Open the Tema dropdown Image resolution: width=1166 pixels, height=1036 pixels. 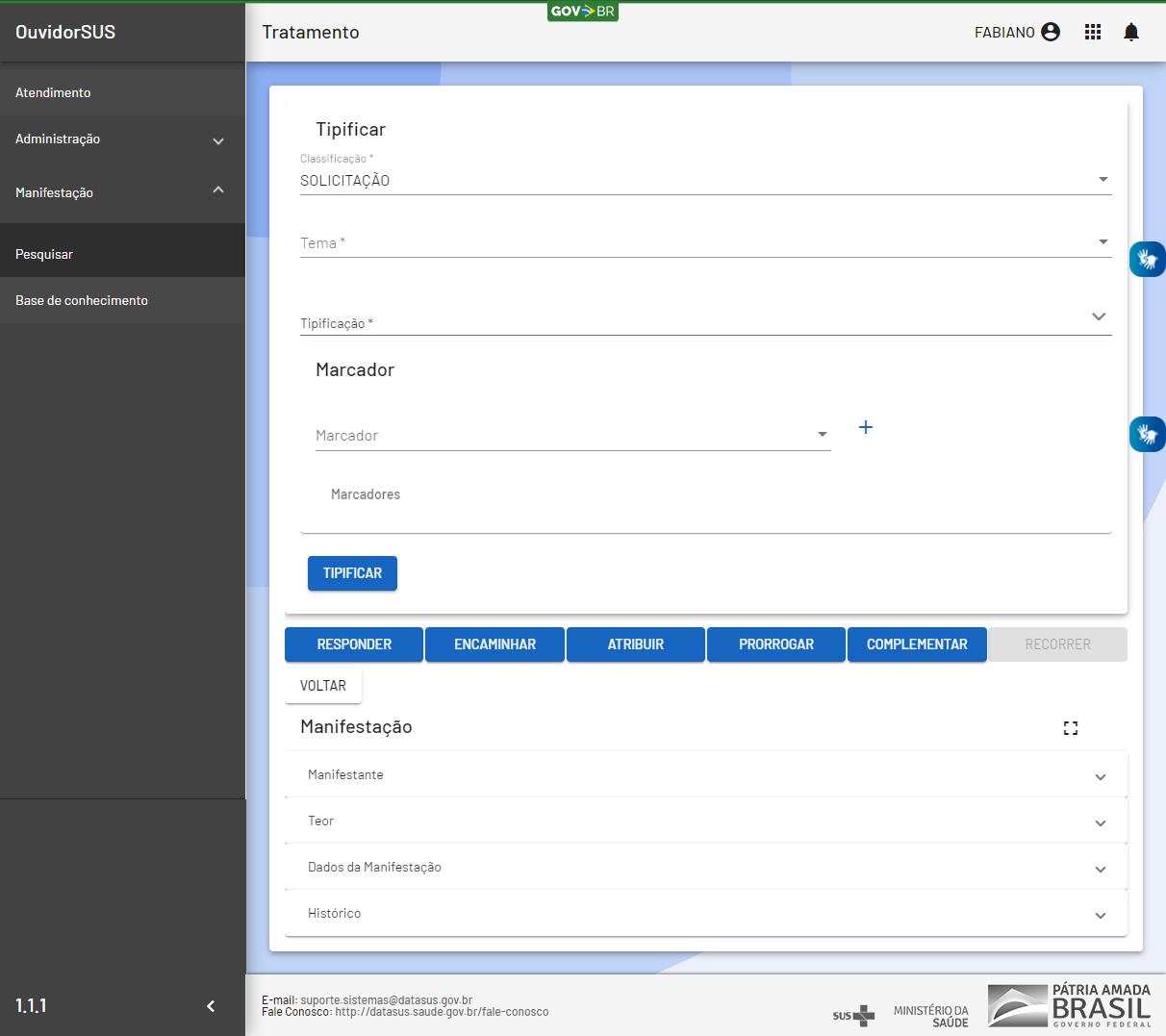[x=705, y=242]
